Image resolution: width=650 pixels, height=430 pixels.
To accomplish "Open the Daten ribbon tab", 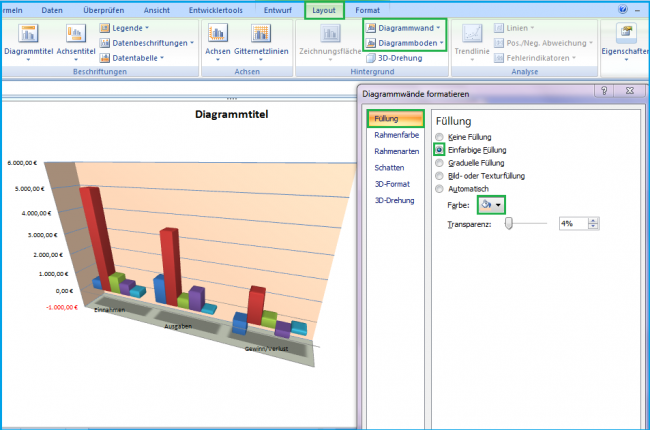I will [52, 10].
